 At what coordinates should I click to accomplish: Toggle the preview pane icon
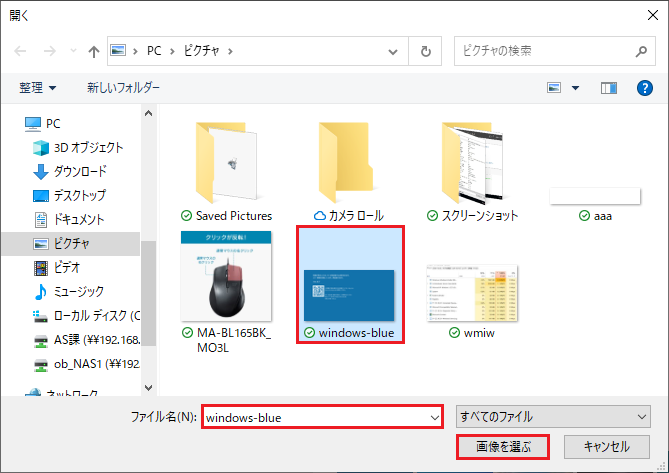coord(608,89)
